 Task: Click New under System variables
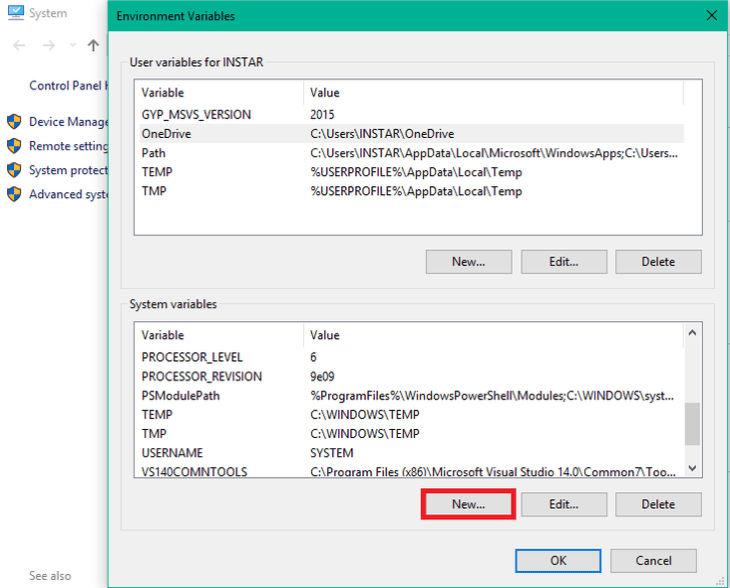tap(468, 504)
